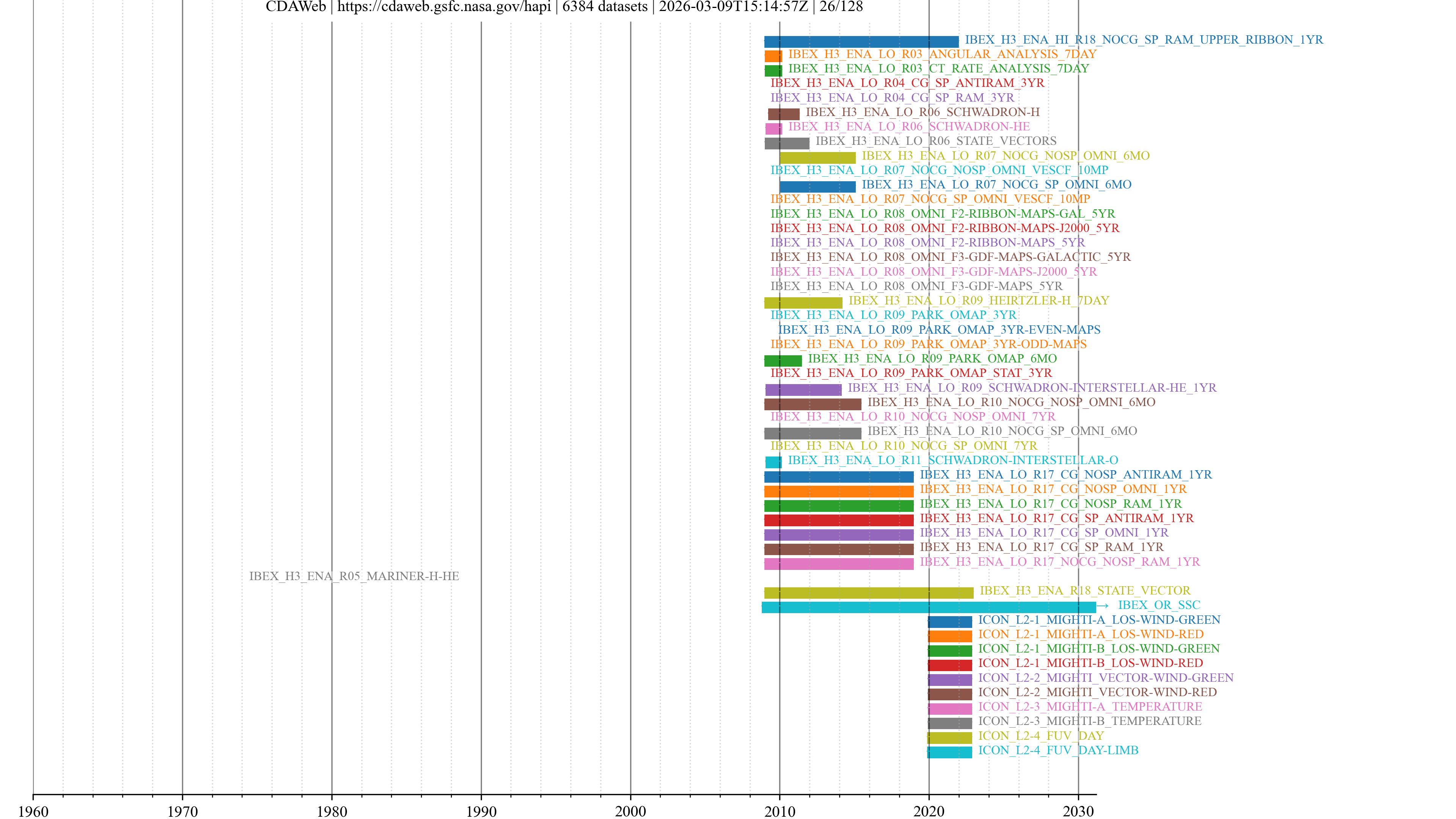This screenshot has height=819, width=1456.
Task: Click the blue UPPER_RIBBON_1YR bar at top
Action: tap(861, 42)
